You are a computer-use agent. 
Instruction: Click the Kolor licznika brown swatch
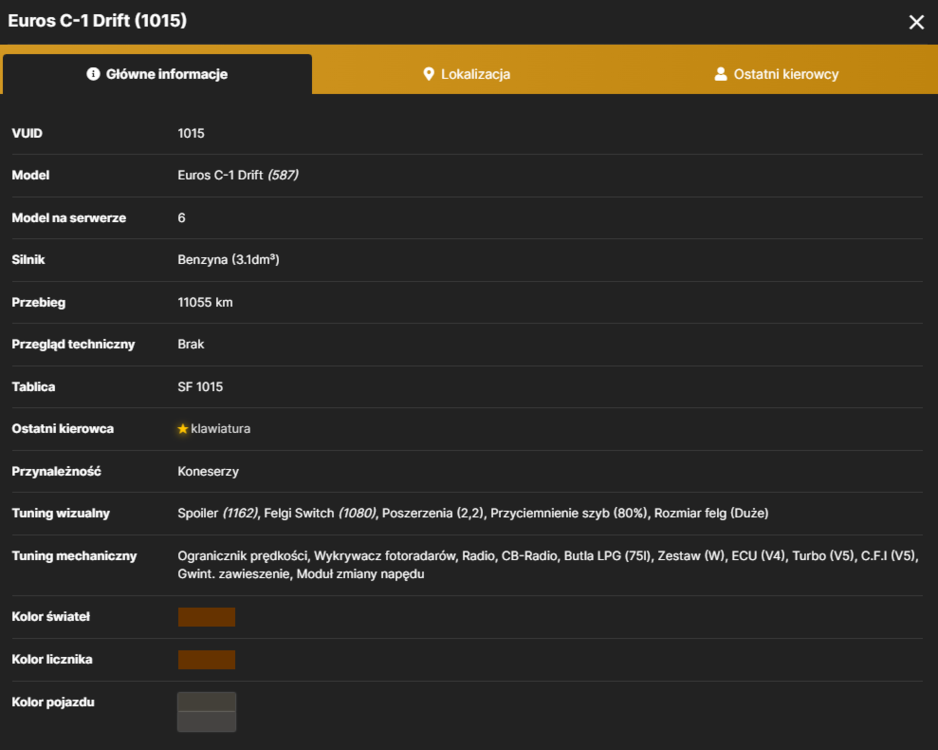(x=206, y=659)
